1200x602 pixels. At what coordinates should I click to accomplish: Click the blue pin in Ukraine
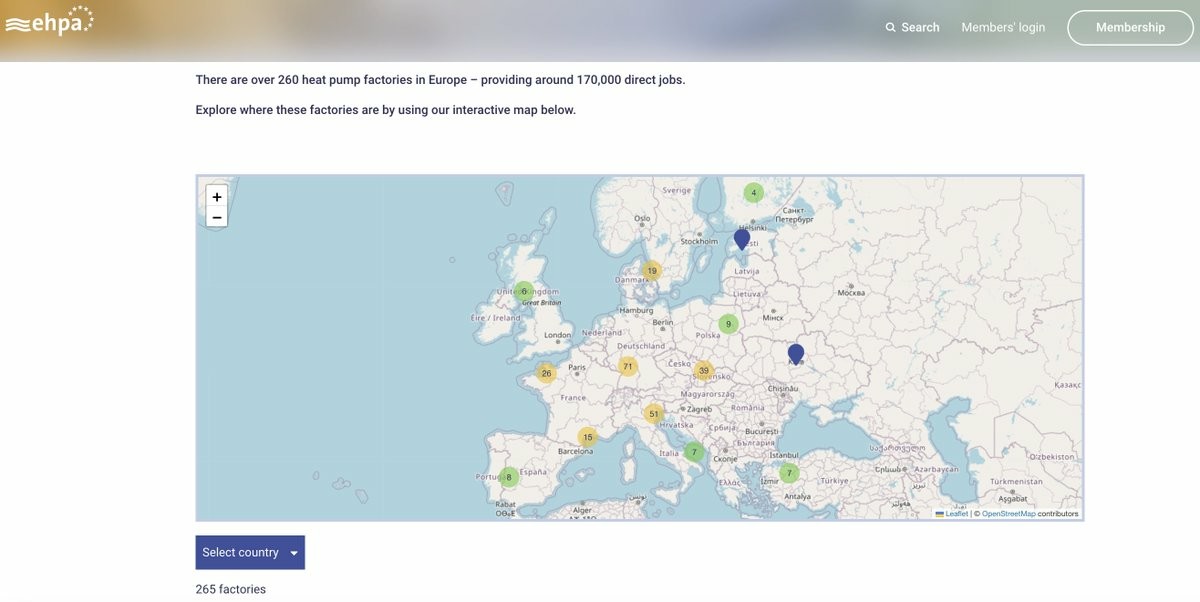point(796,353)
